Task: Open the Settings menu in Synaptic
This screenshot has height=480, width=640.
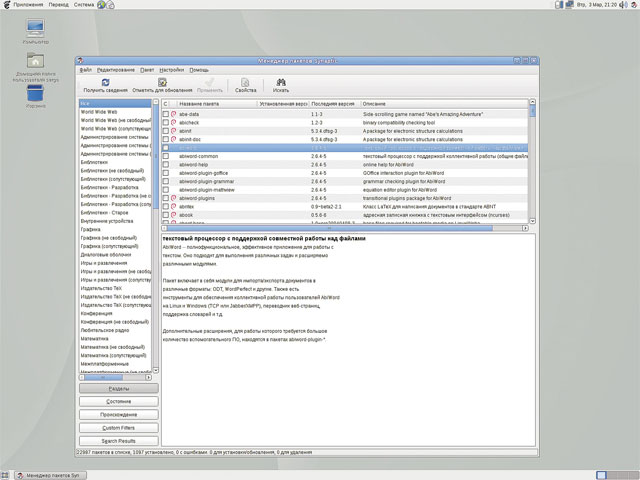Action: pyautogui.click(x=171, y=70)
